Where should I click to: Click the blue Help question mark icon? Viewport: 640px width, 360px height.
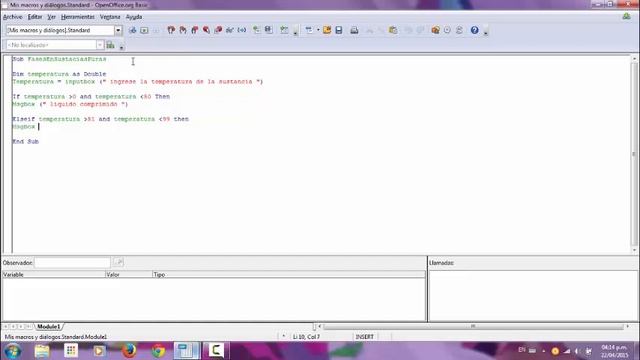tap(474, 30)
